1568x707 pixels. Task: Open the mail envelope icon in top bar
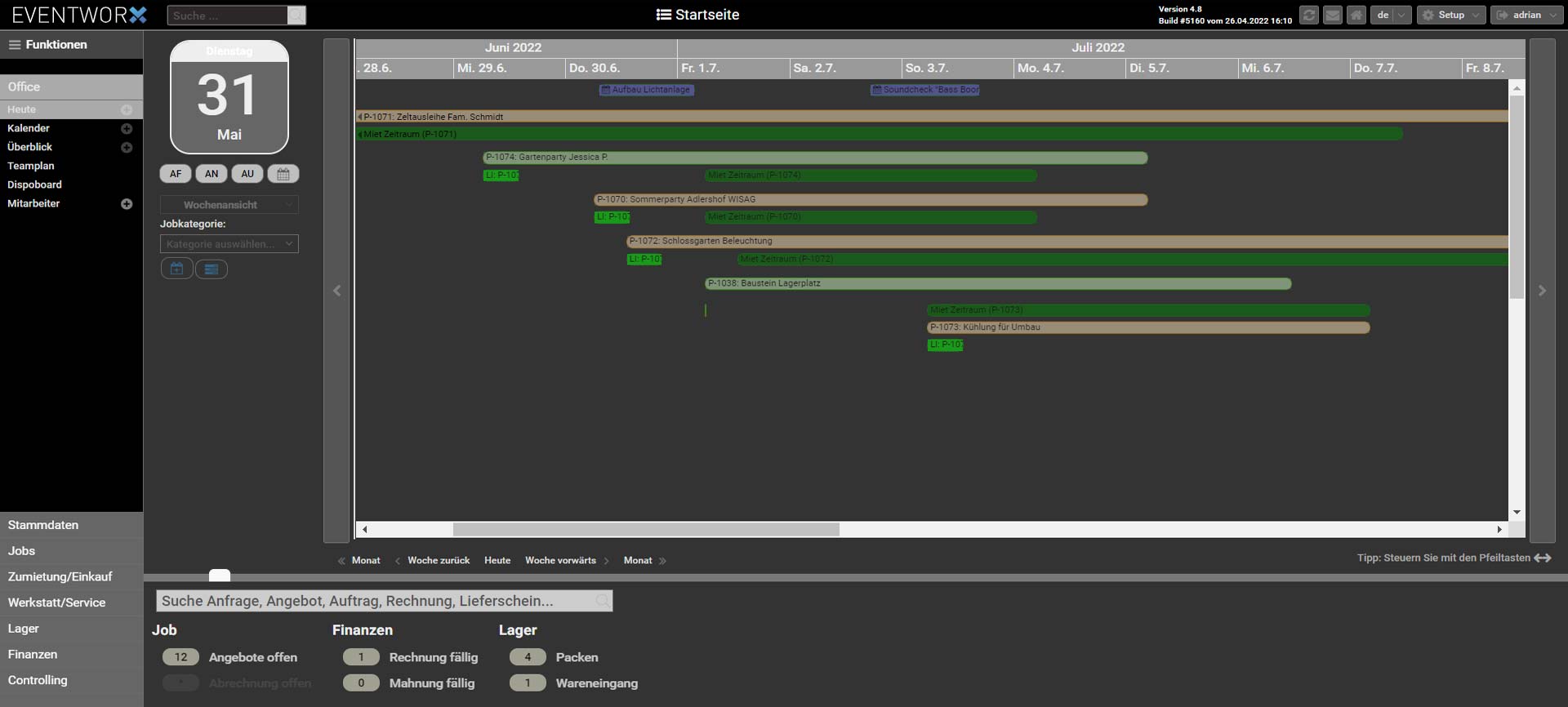click(x=1333, y=16)
